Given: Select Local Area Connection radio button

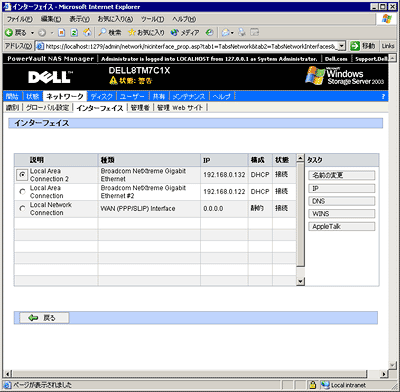Looking at the screenshot, I should coord(22,192).
